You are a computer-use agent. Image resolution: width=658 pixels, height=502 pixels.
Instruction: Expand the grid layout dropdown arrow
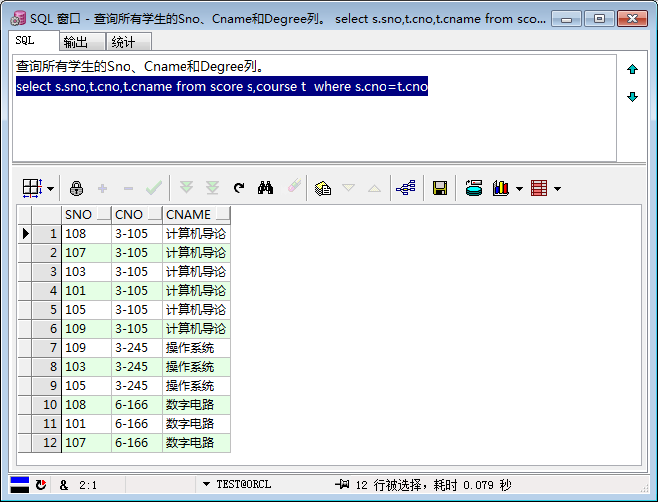pos(50,188)
